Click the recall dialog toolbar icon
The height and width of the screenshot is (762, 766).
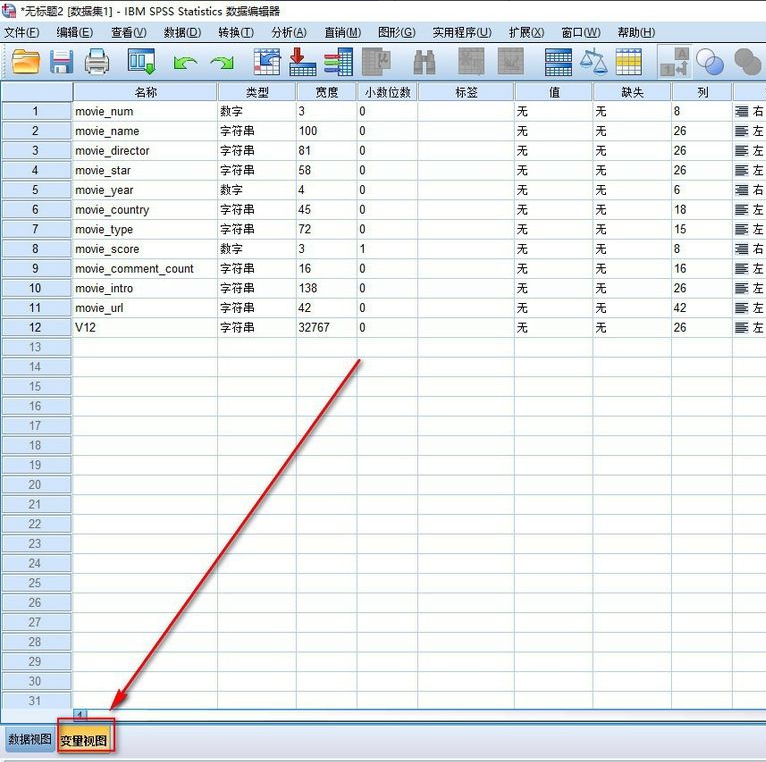click(141, 62)
